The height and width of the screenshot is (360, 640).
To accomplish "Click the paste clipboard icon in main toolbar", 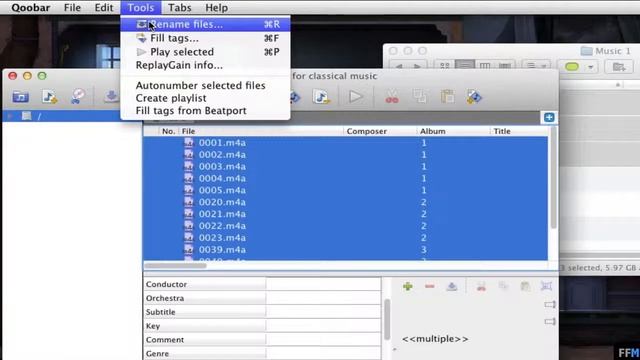I will click(447, 97).
